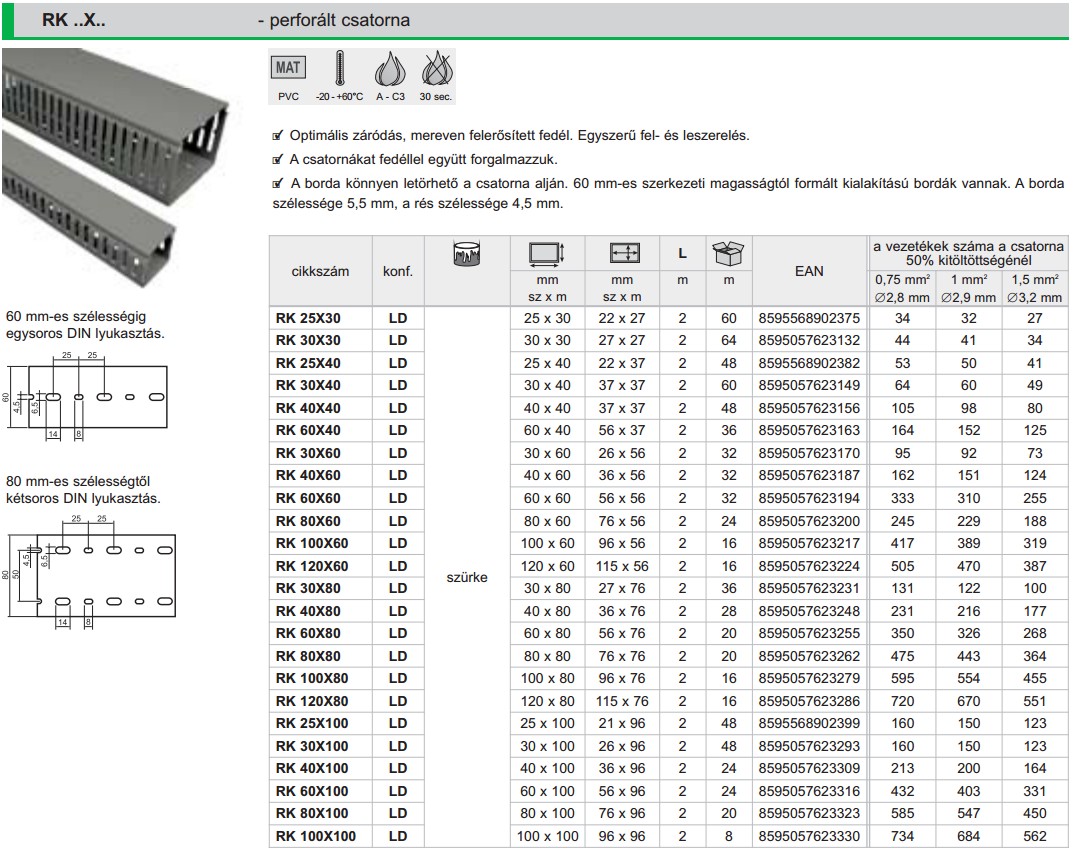Click EAN code 8595057623194
The height and width of the screenshot is (855, 1074).
[x=809, y=498]
